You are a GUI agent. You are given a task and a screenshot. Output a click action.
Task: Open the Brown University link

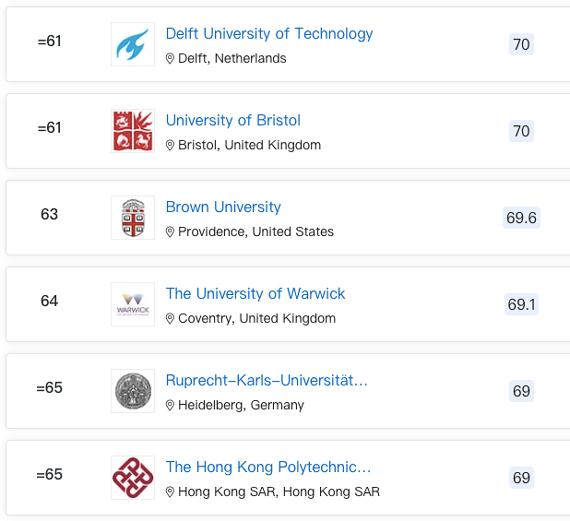[x=223, y=207]
